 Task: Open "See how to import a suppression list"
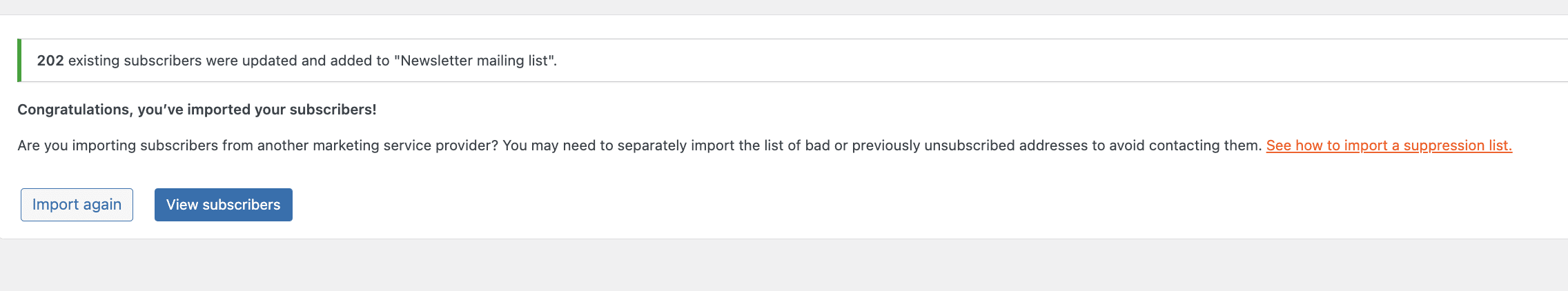click(1389, 145)
